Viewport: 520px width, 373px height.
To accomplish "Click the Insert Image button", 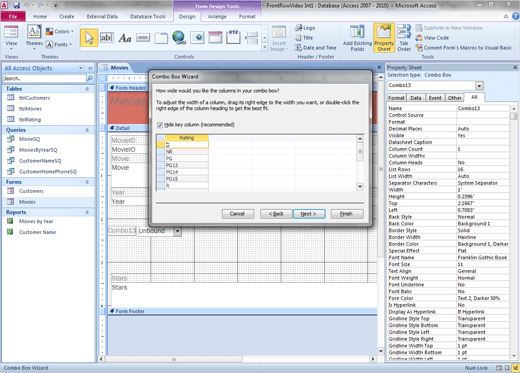I will click(279, 39).
